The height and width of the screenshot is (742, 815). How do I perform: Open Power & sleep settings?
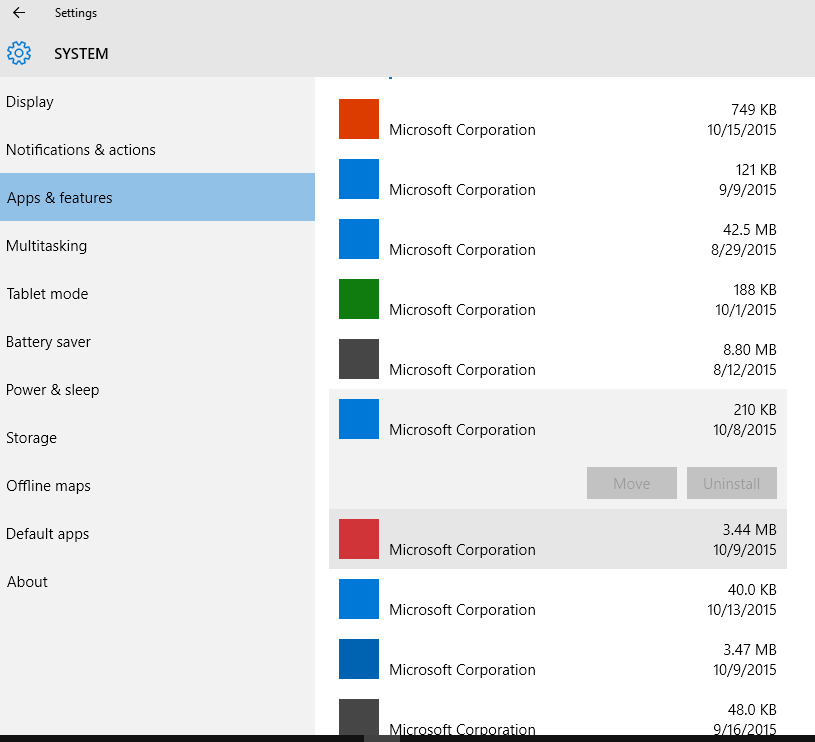tap(157, 390)
